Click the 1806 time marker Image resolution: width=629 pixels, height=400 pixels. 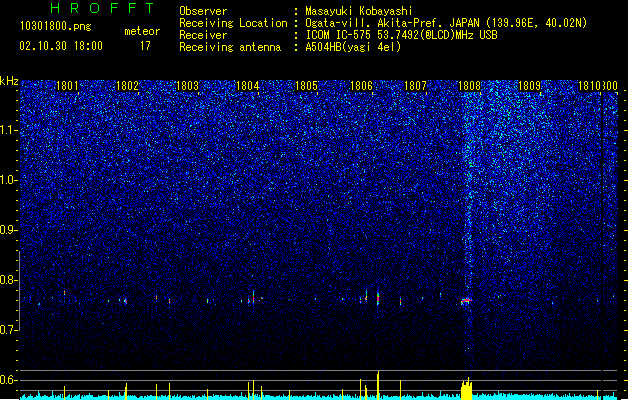click(x=361, y=86)
